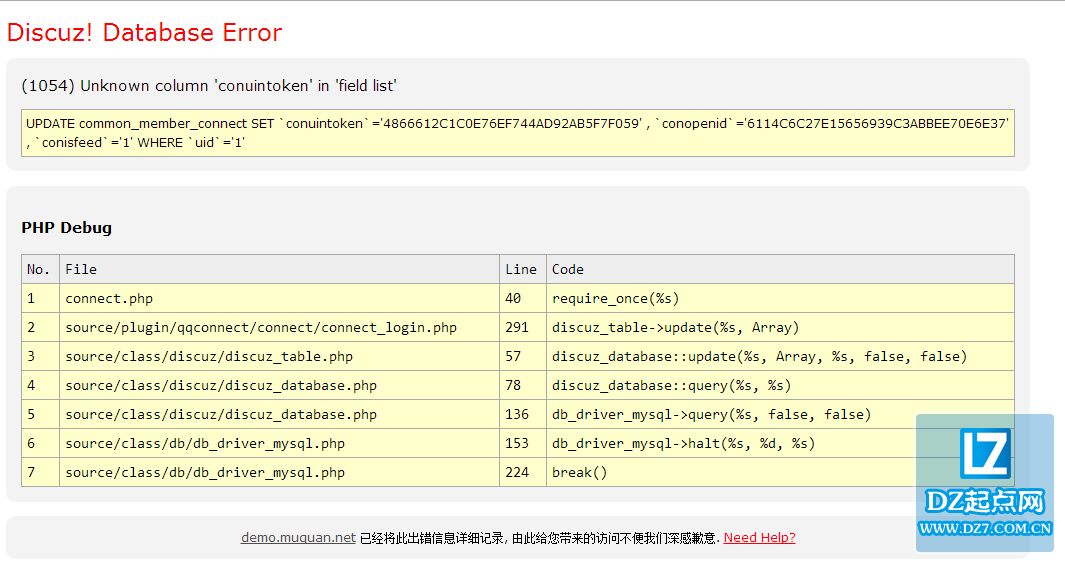Click the Chinese apology message in footer
1065x564 pixels.
click(x=539, y=538)
